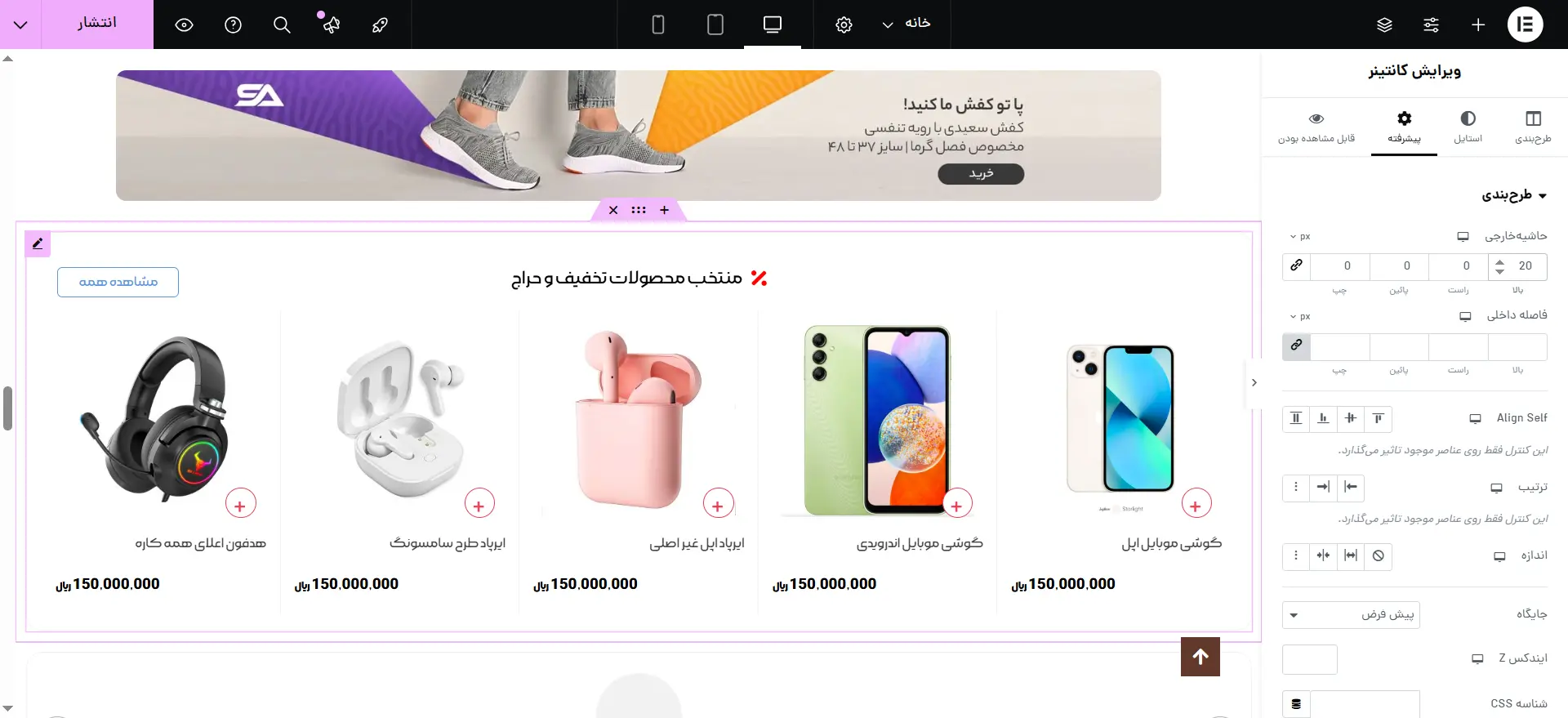Click the Add Element plus icon
This screenshot has width=1568, height=718.
pos(1478,25)
